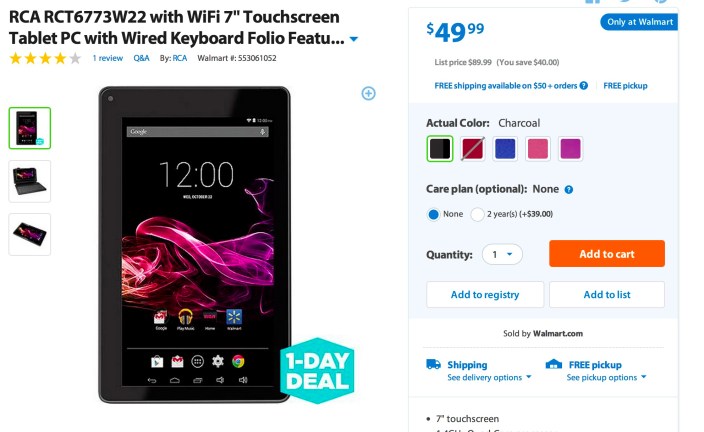The width and height of the screenshot is (704, 432).
Task: Click the star rating icons
Action: point(45,58)
